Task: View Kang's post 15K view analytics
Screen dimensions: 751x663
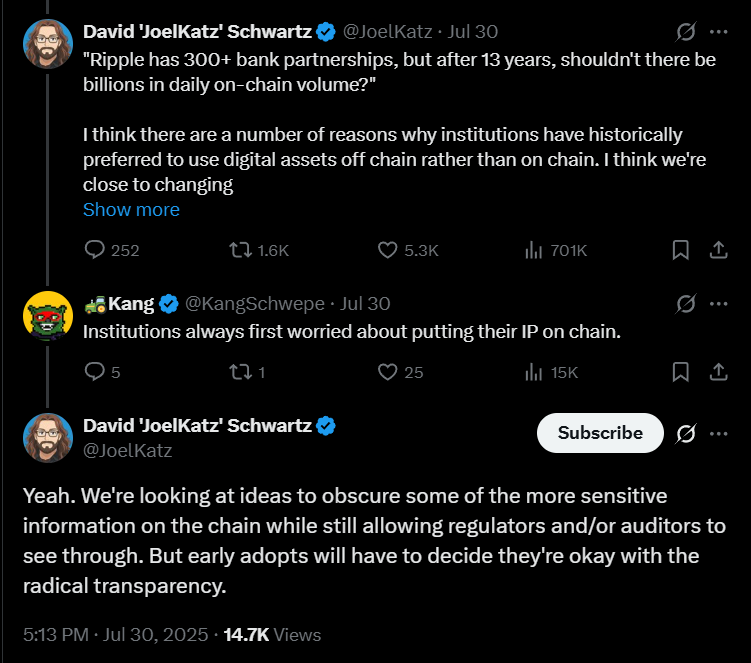Action: click(x=534, y=372)
